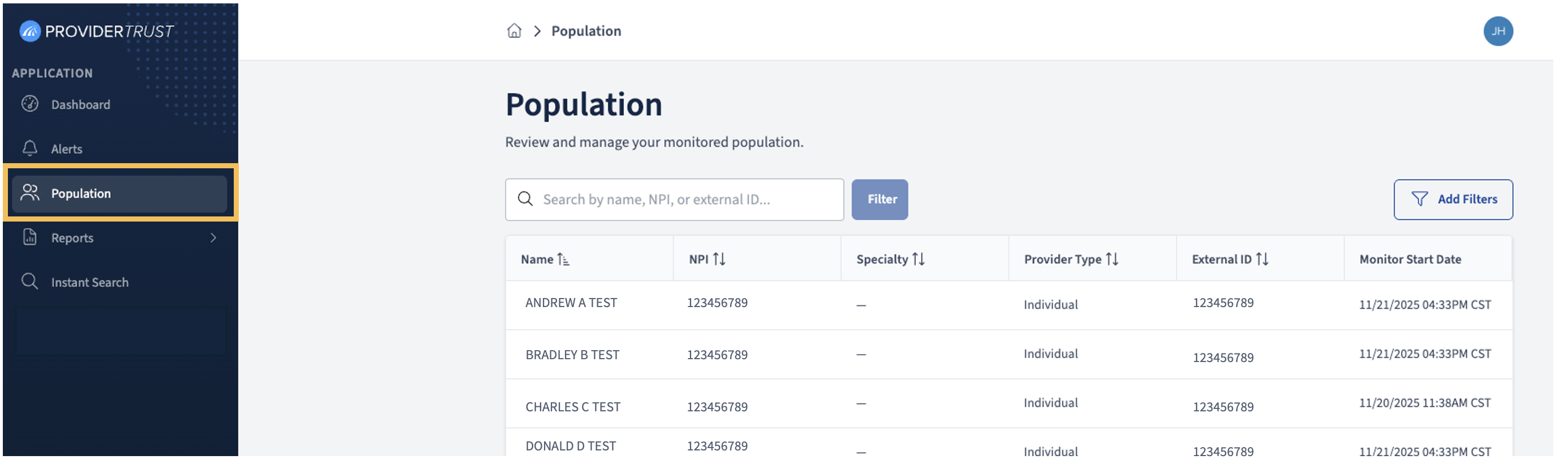Click Individual in ANDREW A TEST row
The height and width of the screenshot is (468, 1568).
[1051, 305]
